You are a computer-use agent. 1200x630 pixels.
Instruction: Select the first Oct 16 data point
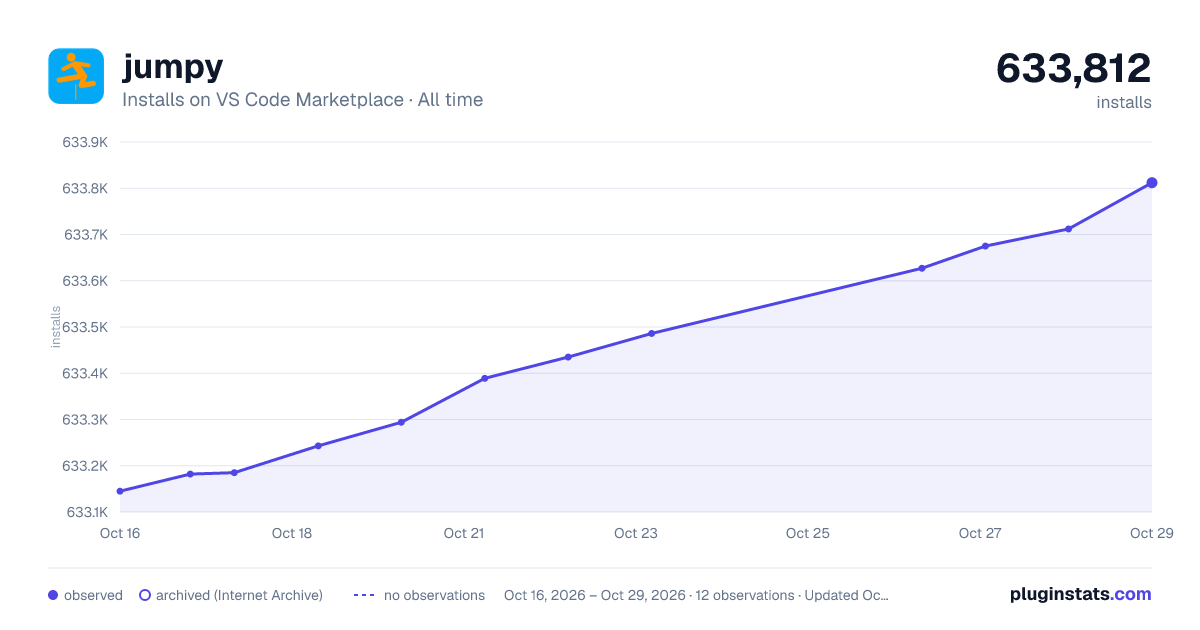click(x=120, y=491)
